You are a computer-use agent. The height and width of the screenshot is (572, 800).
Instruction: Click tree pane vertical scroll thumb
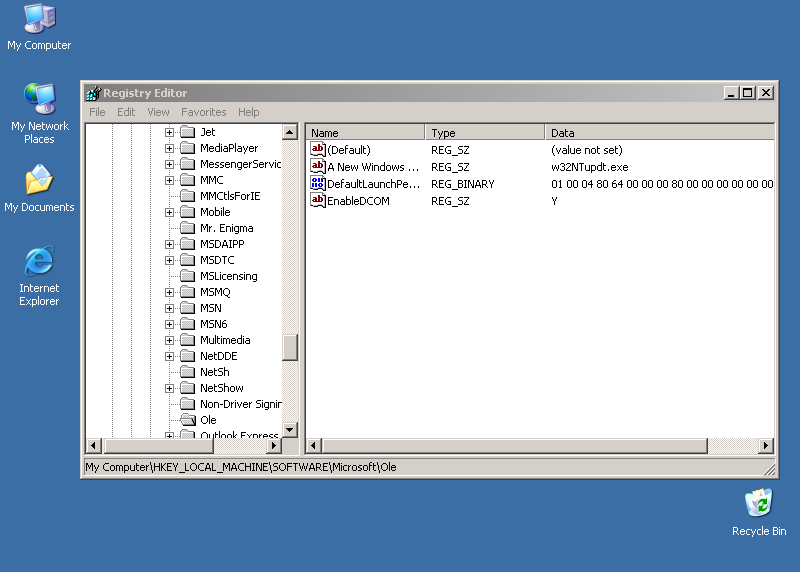[290, 347]
